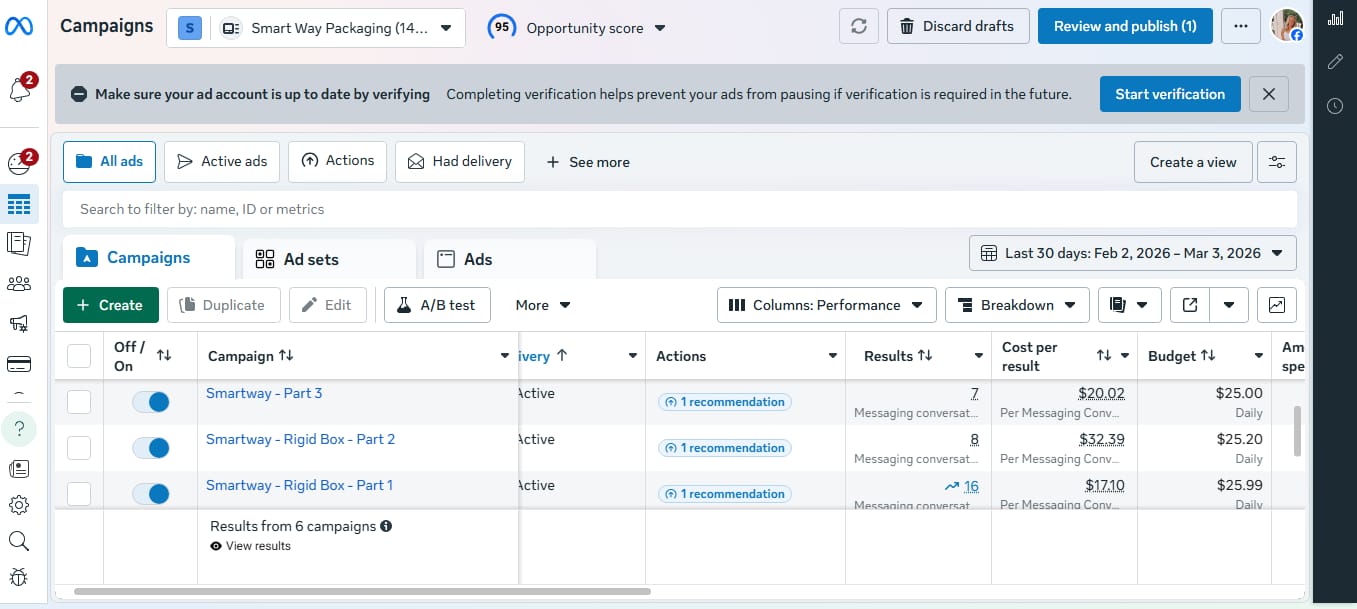Open the table settings sliders icon
This screenshot has width=1357, height=609.
[x=1277, y=162]
